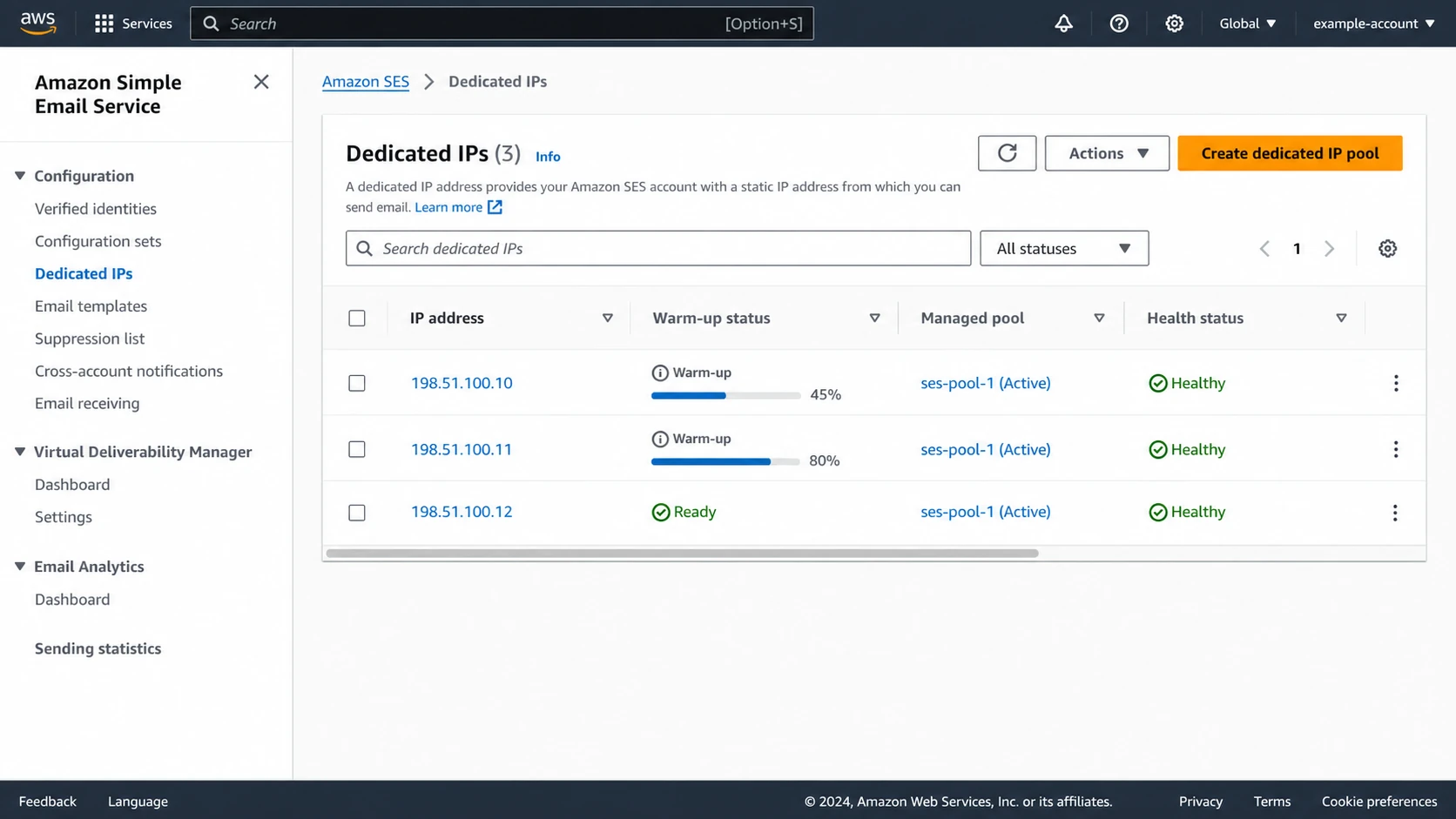Open Cookie preferences in footer
This screenshot has width=1456, height=819.
pyautogui.click(x=1379, y=802)
